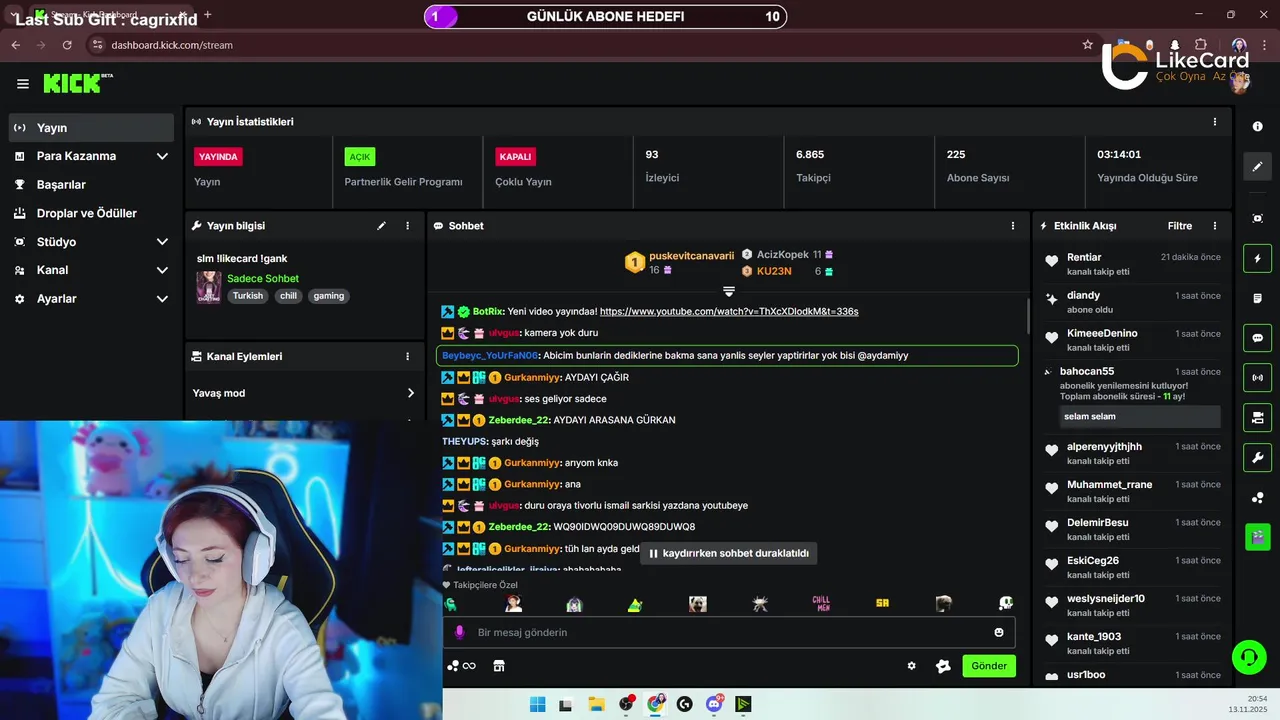Insert the yellow SA emote
Screen dimensions: 1280x720
tap(882, 604)
